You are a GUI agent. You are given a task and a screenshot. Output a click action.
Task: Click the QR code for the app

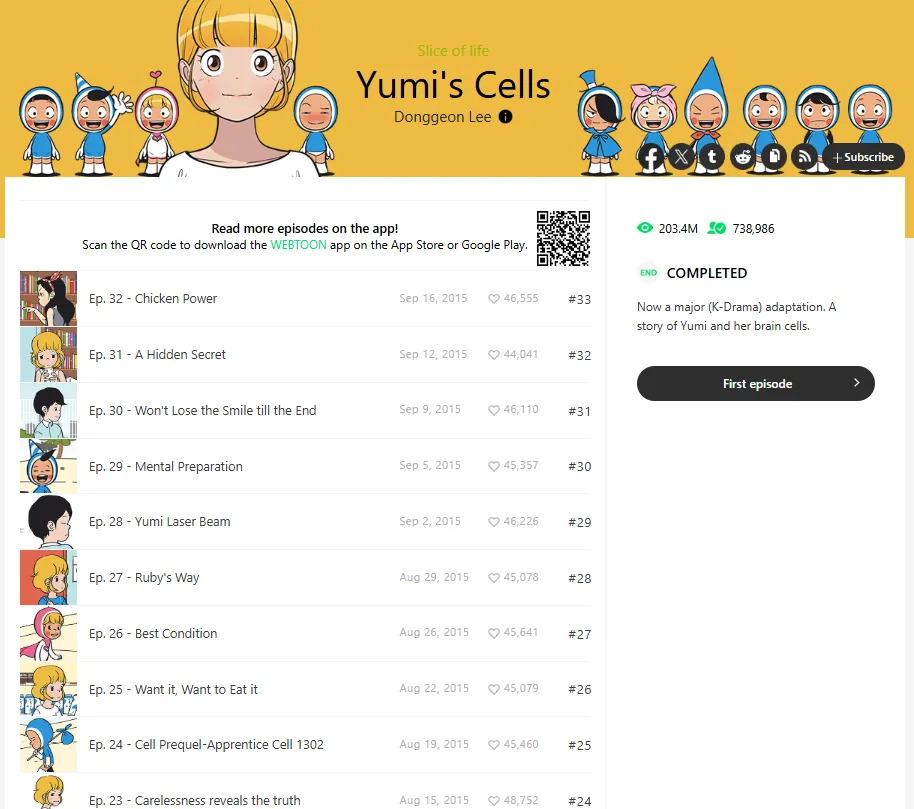tap(563, 238)
